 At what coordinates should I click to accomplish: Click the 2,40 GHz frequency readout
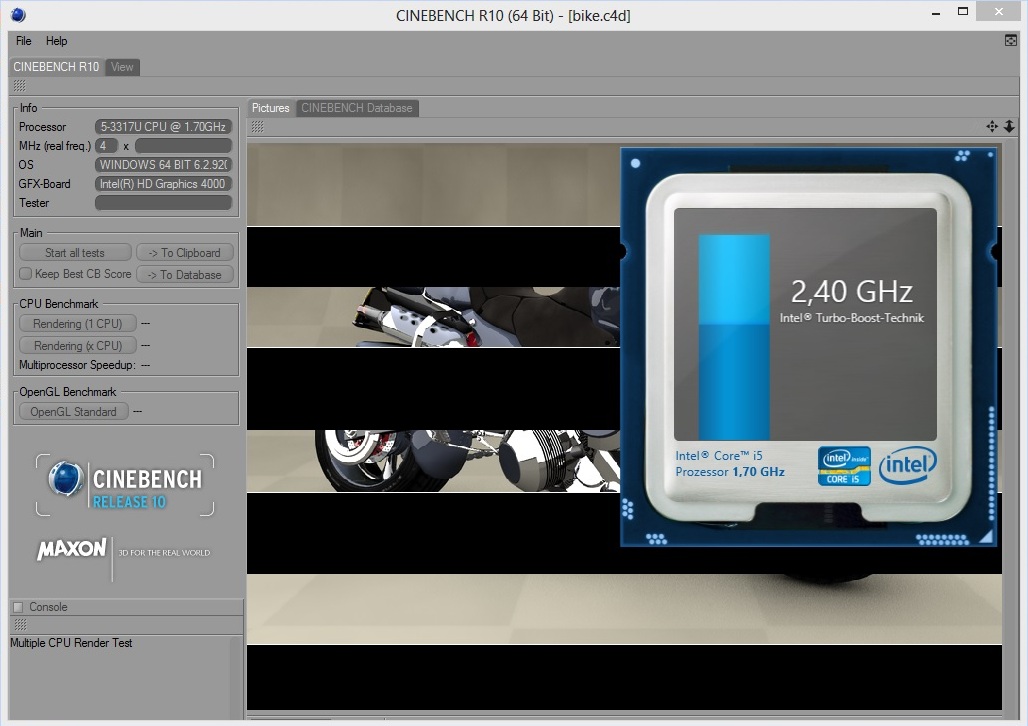click(x=851, y=292)
